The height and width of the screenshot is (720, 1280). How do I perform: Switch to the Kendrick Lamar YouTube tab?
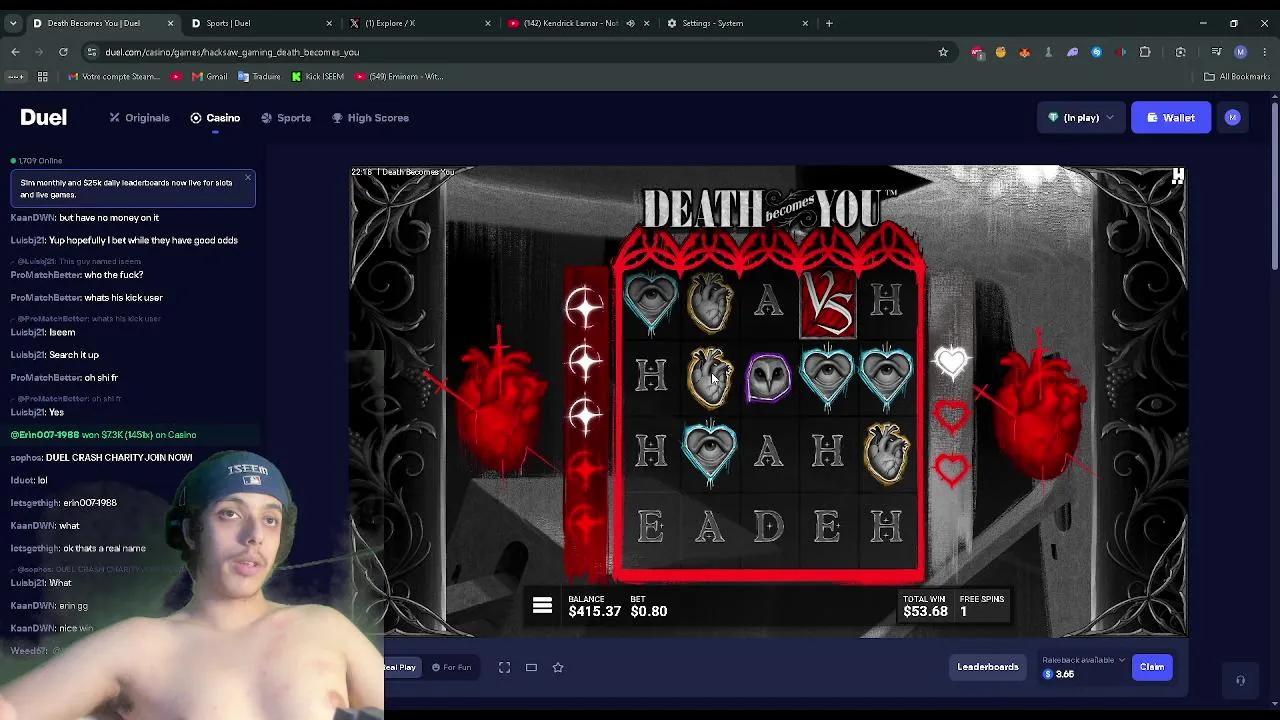(x=578, y=23)
